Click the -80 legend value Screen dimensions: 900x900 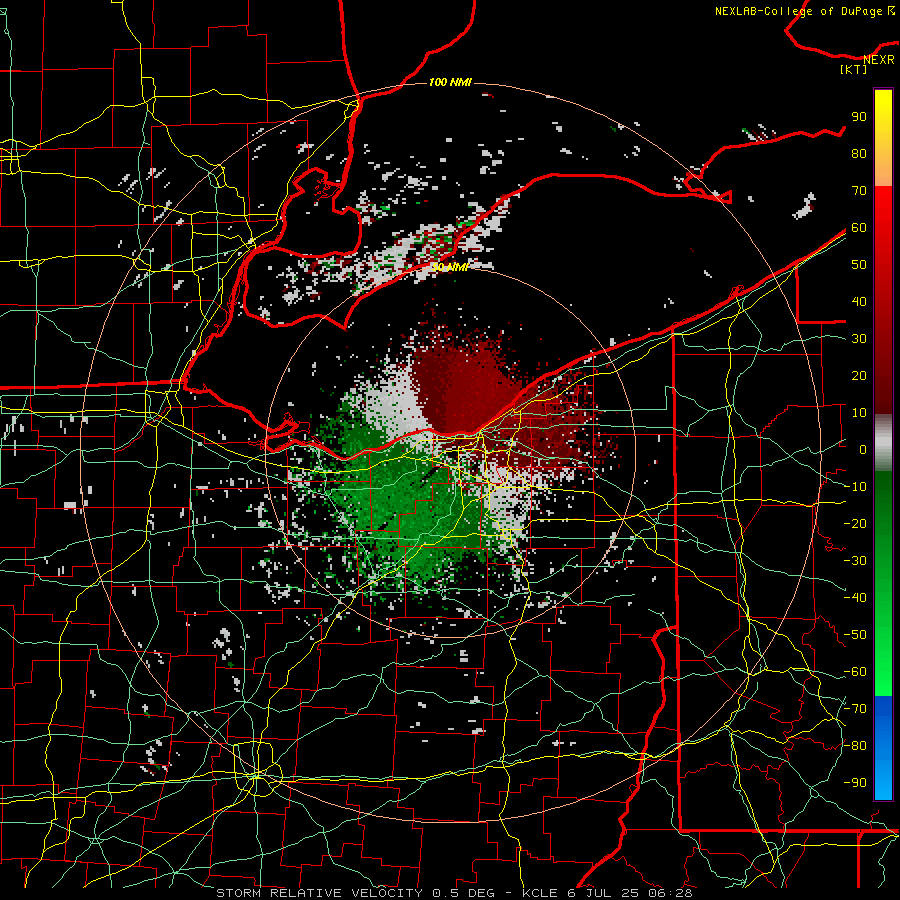pos(855,746)
